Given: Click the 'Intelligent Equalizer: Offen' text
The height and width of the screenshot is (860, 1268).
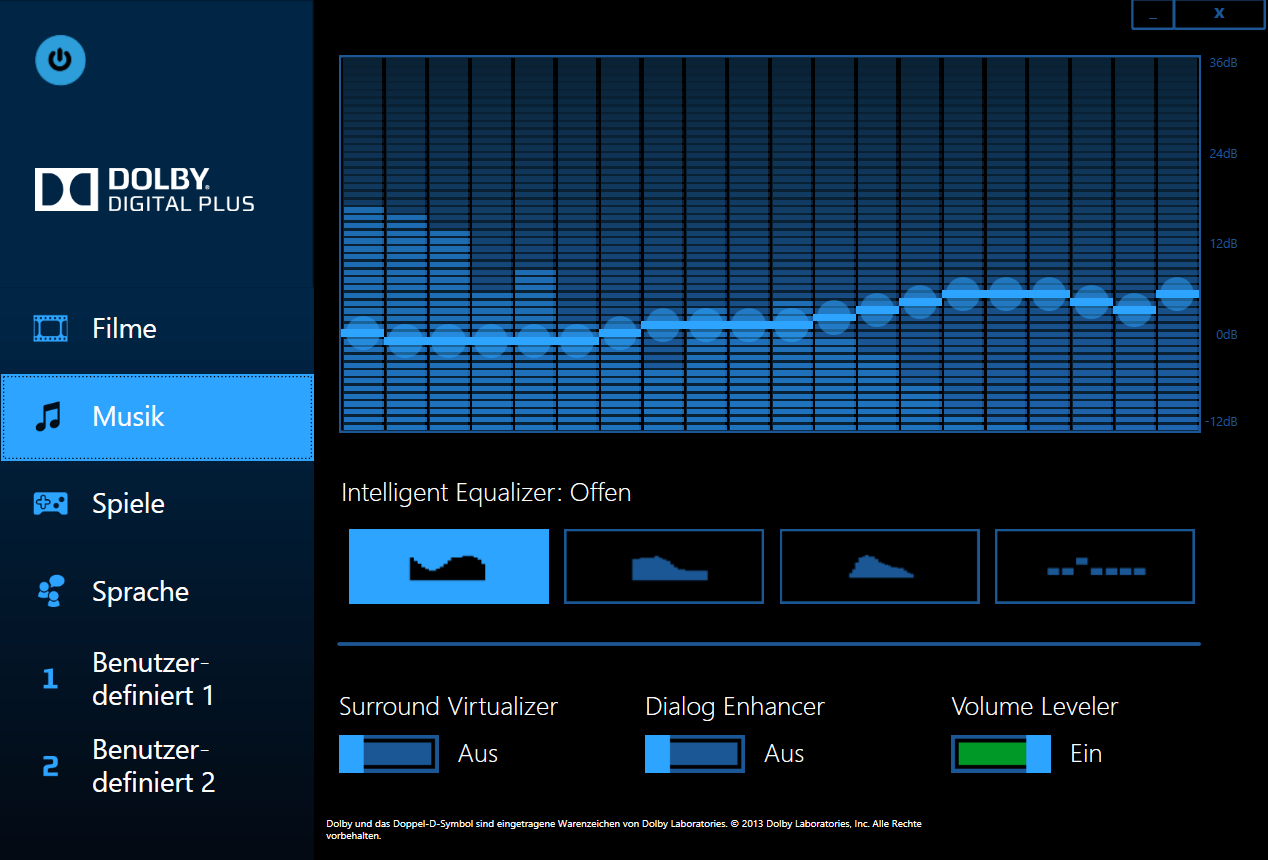Looking at the screenshot, I should tap(486, 493).
